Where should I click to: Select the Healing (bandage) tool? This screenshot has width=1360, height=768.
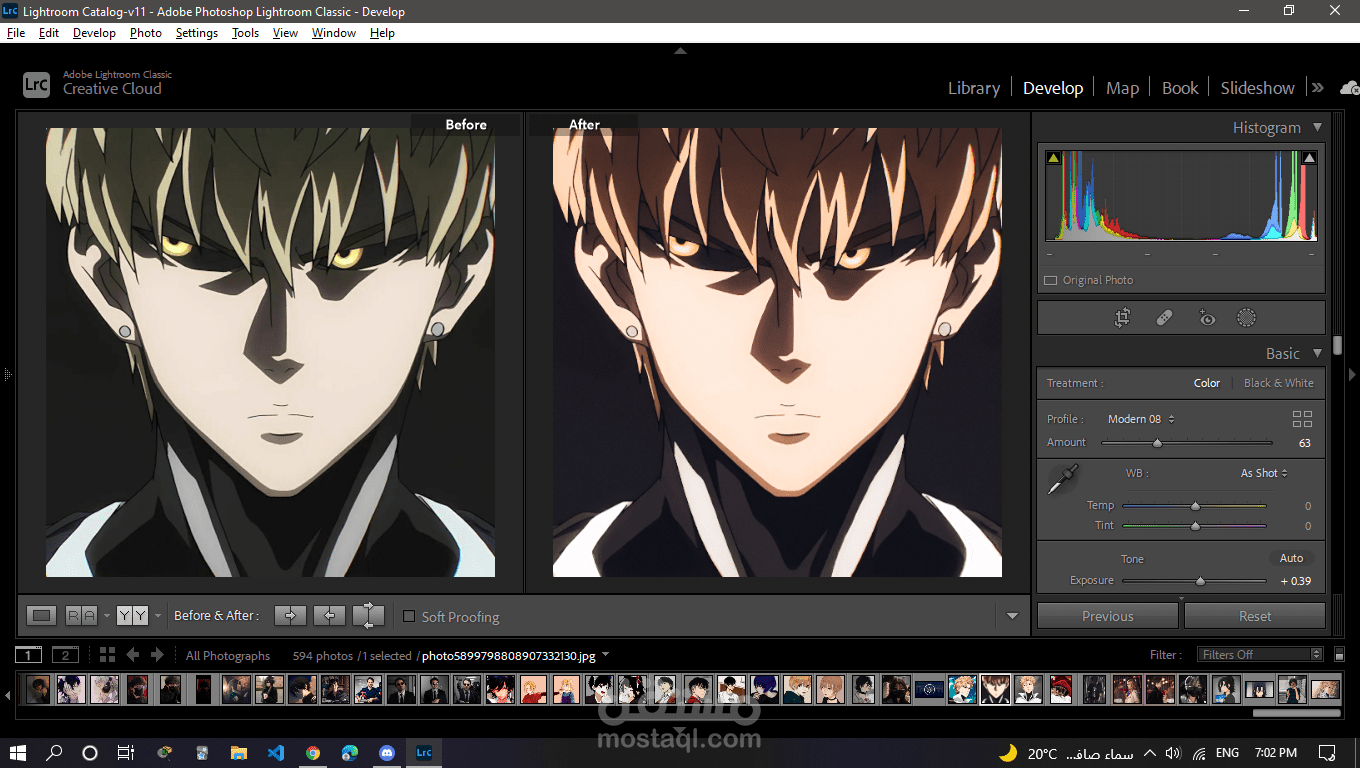point(1164,318)
